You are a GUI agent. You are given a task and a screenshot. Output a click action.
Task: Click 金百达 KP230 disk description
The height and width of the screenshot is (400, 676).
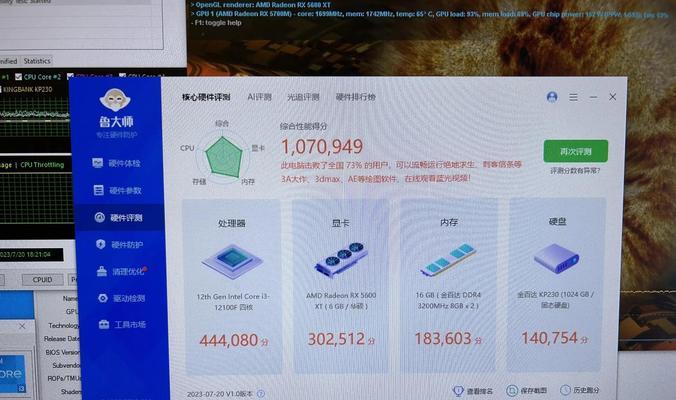556,300
